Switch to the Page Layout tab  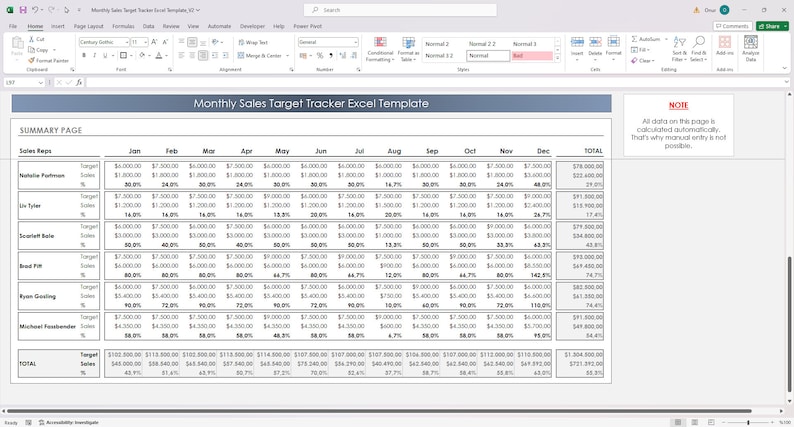(89, 26)
